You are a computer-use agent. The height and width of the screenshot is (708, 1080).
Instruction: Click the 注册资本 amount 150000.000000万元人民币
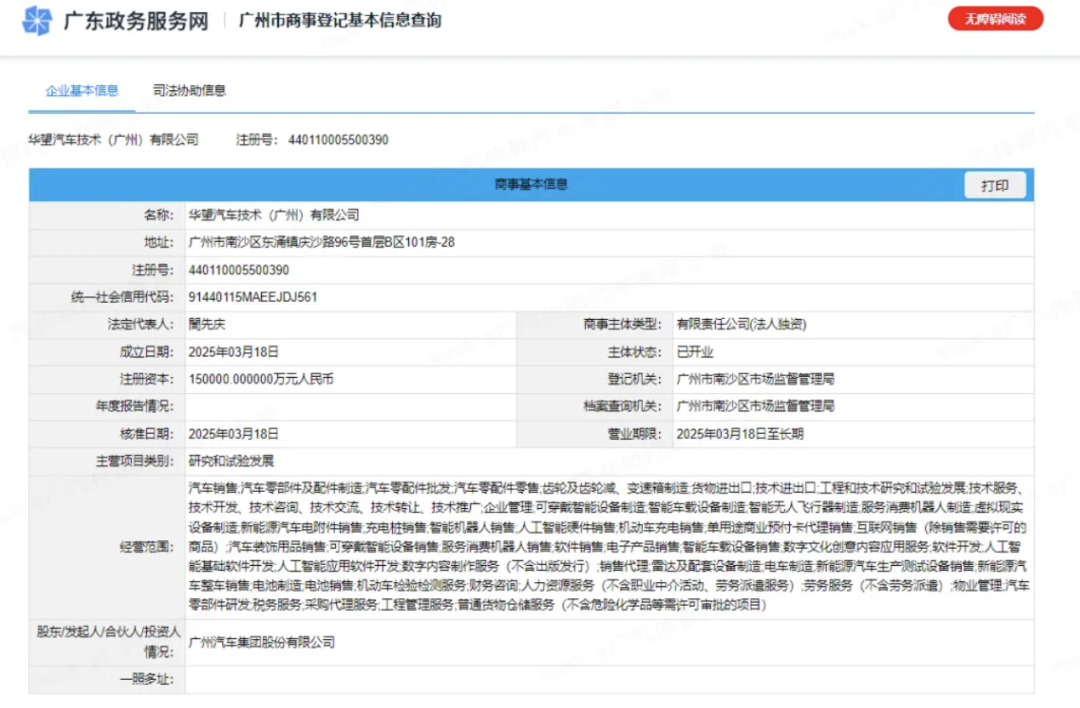[260, 379]
